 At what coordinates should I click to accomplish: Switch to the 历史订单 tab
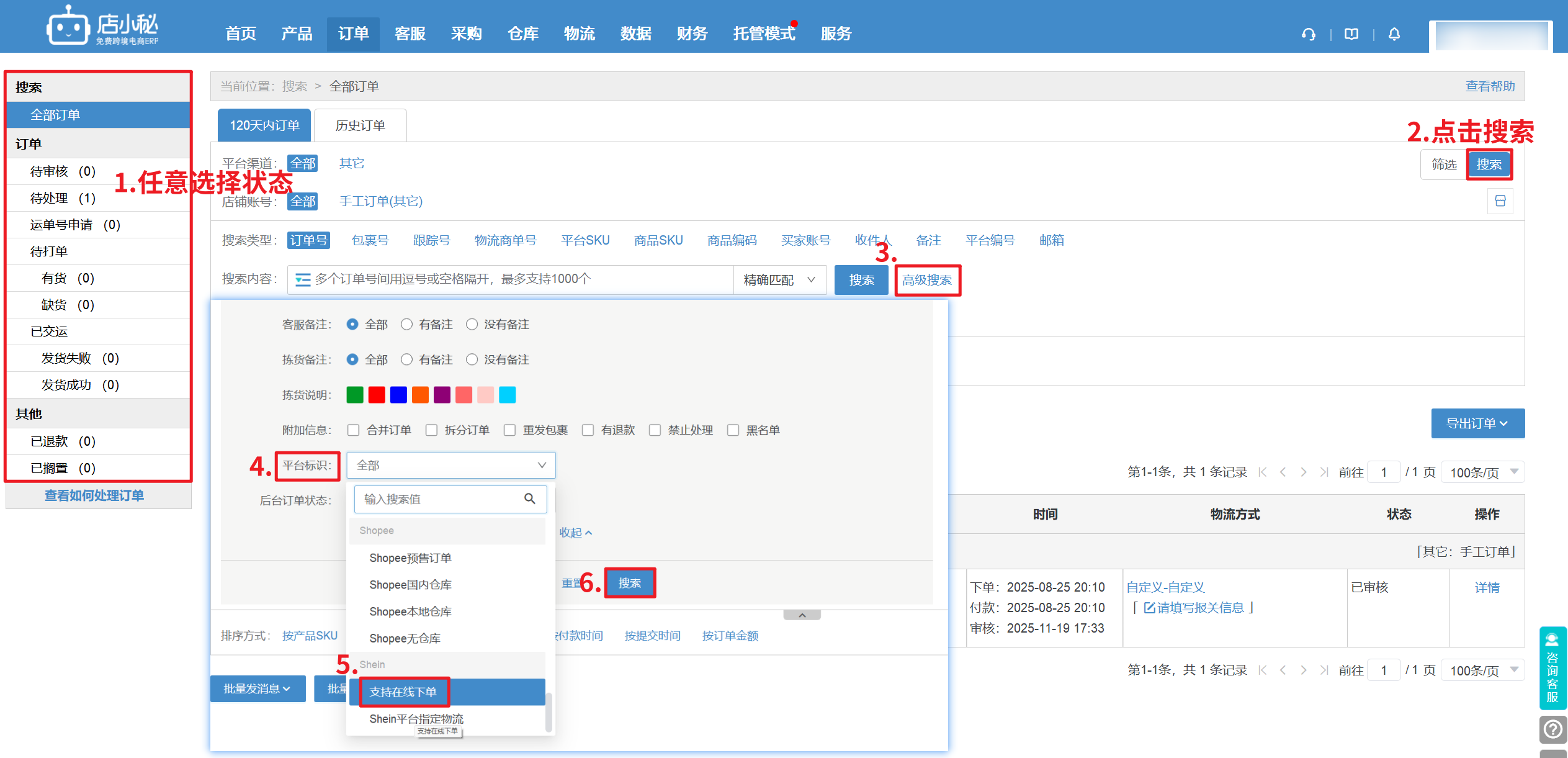click(361, 125)
